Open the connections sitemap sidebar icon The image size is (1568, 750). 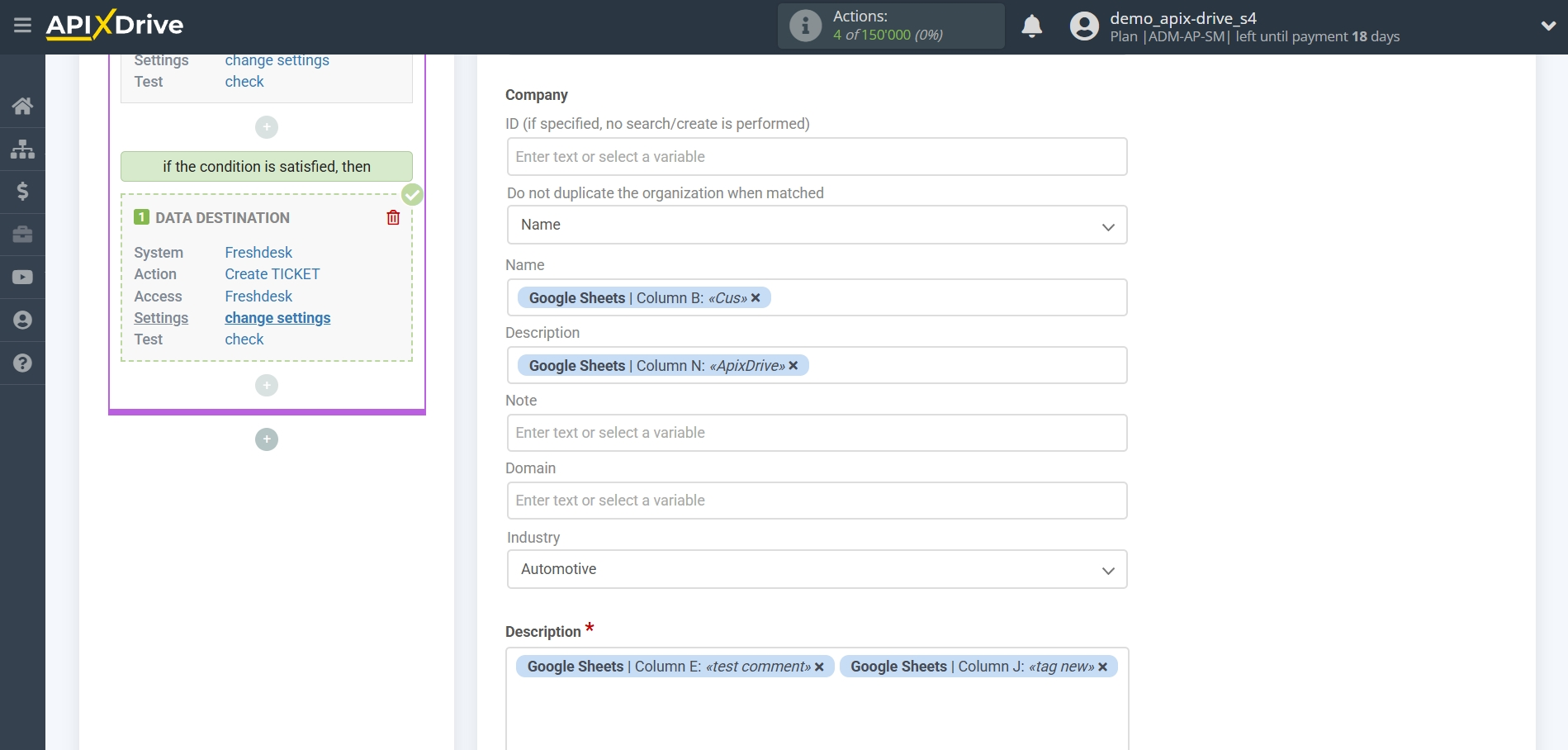point(22,149)
